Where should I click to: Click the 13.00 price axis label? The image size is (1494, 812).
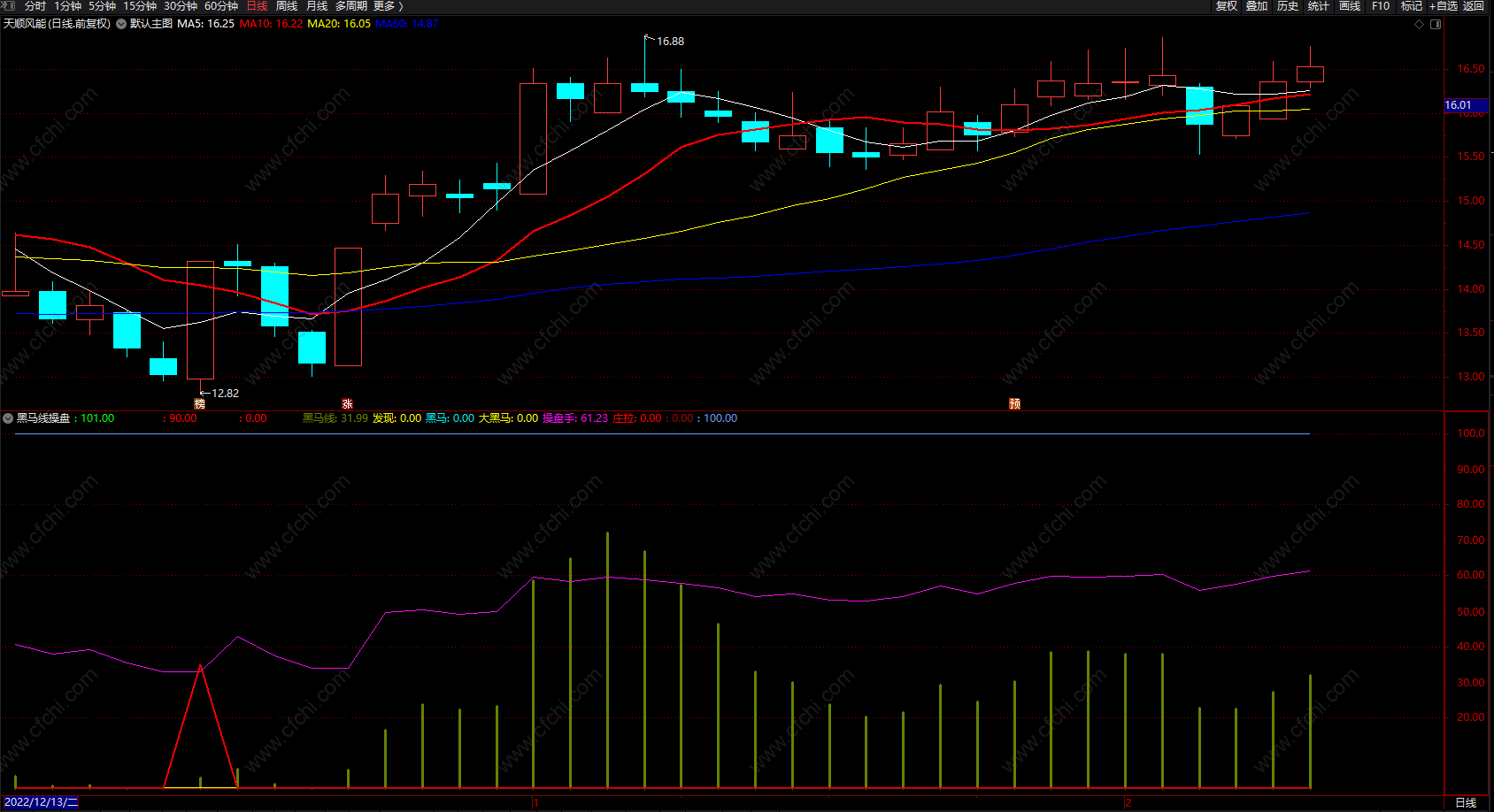coord(1471,377)
